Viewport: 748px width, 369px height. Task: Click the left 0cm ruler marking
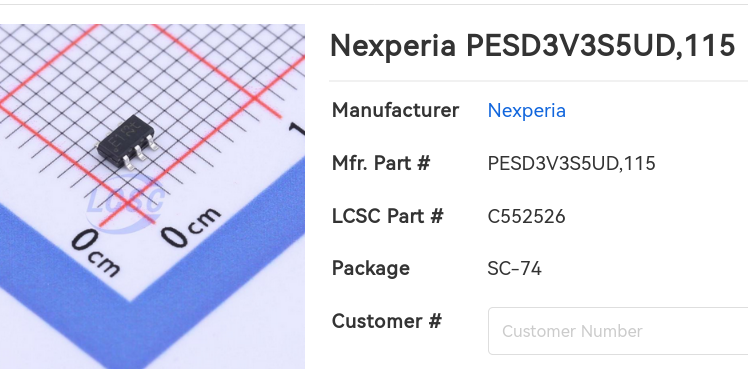[x=97, y=253]
